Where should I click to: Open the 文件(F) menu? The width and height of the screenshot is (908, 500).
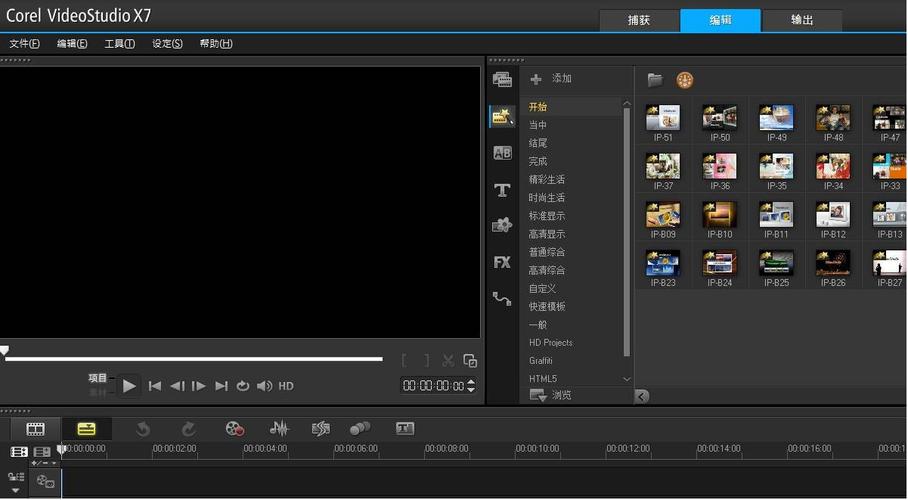(24, 44)
